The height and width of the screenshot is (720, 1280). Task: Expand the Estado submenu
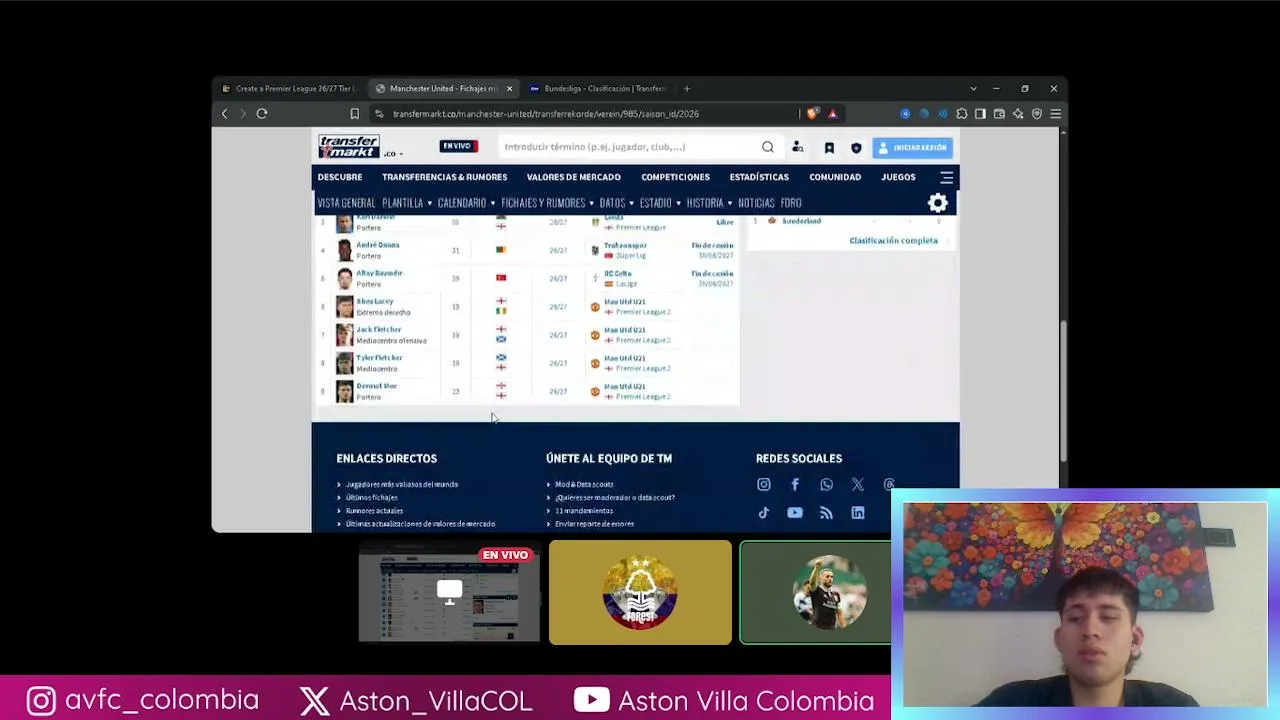tap(677, 204)
